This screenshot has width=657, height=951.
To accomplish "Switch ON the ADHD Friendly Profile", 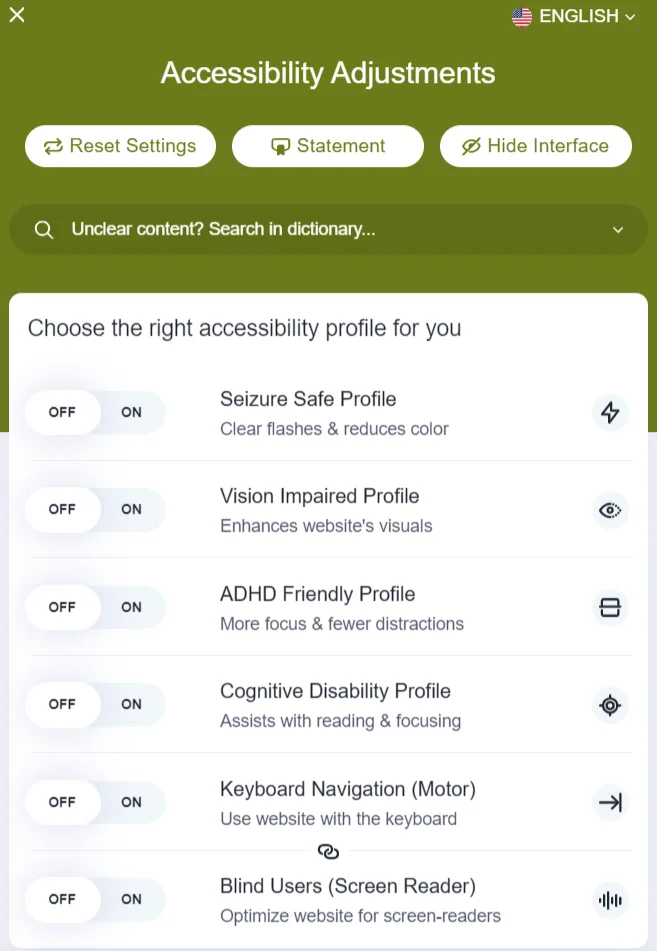I will coord(131,607).
